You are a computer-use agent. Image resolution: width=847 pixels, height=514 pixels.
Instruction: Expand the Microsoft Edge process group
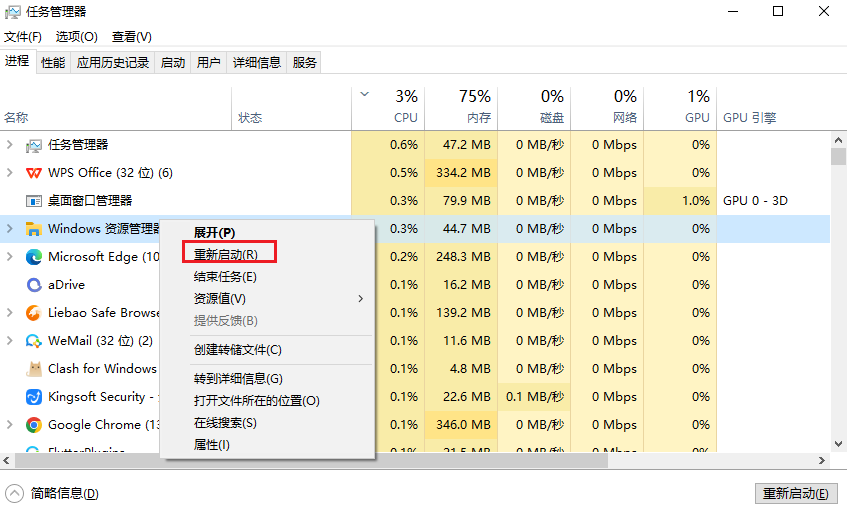(x=9, y=256)
